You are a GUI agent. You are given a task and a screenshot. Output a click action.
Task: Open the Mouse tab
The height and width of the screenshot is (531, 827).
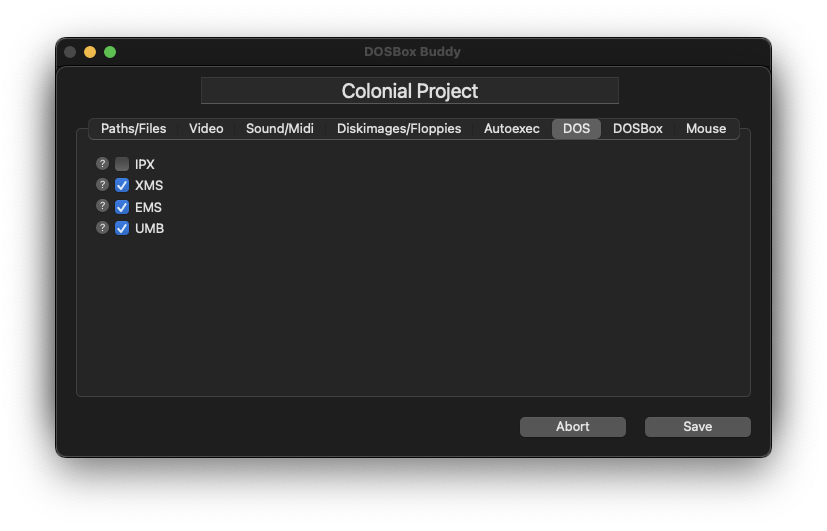tap(706, 129)
